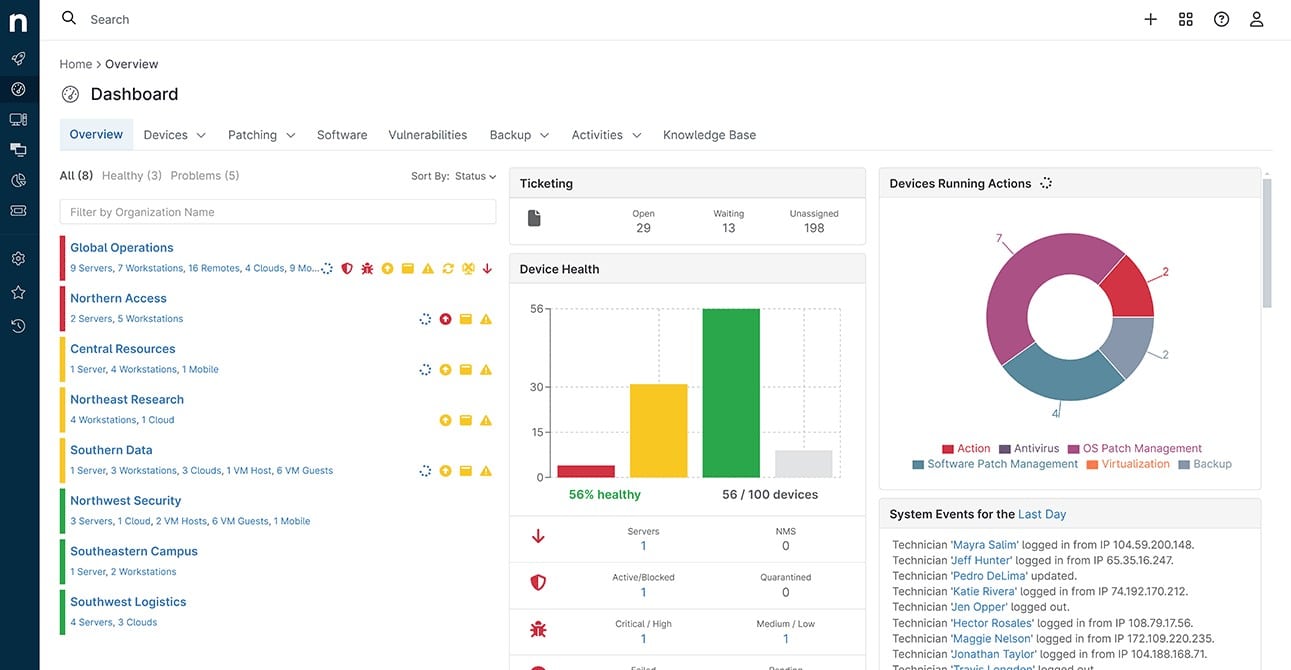Toggle the Action legend swatch

point(948,449)
